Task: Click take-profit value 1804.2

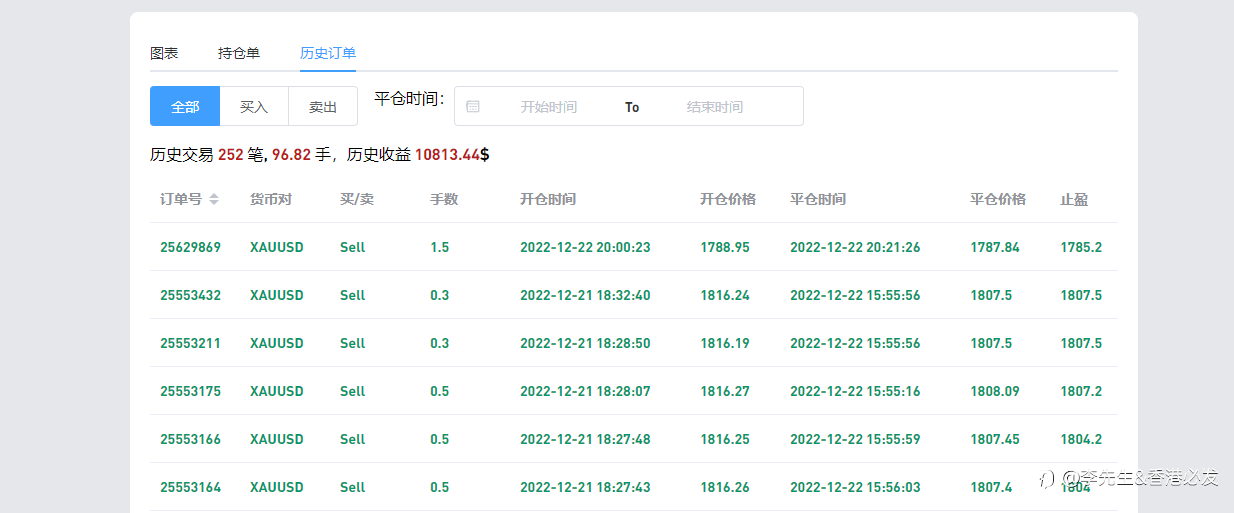Action: pos(1081,439)
